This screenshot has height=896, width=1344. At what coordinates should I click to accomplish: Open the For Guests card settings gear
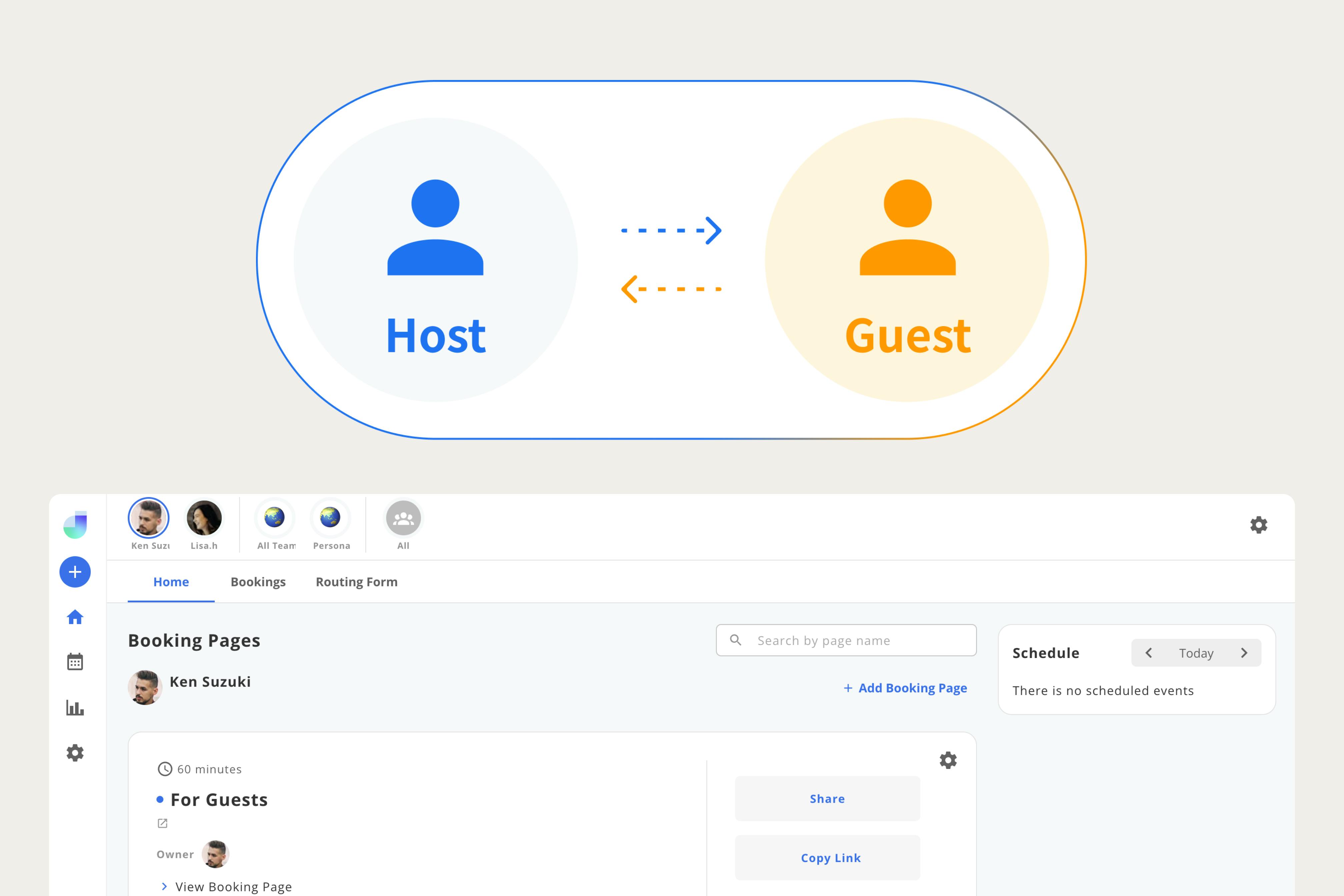[x=948, y=760]
